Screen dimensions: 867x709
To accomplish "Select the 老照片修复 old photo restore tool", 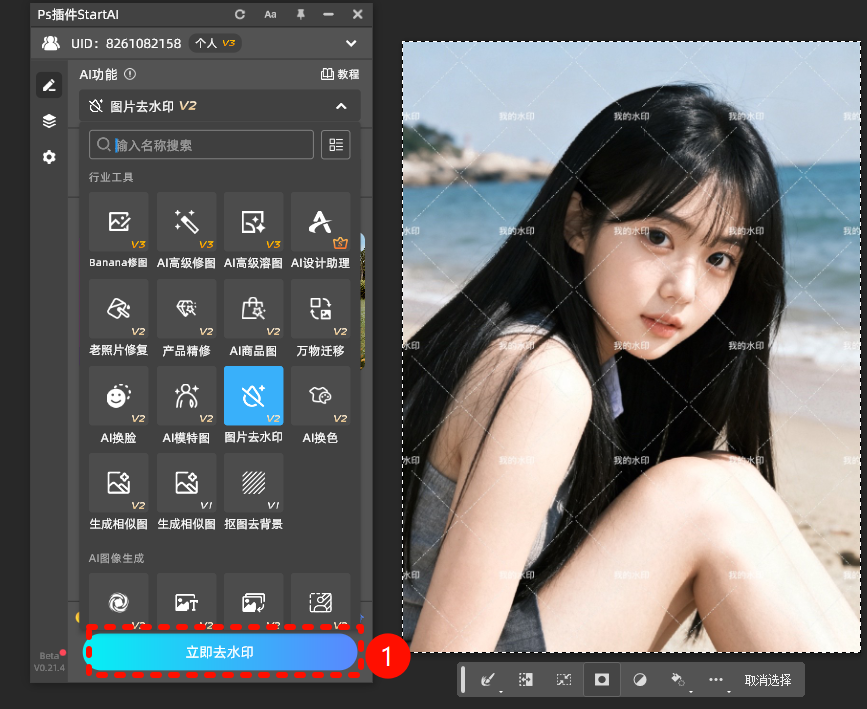I will point(118,309).
